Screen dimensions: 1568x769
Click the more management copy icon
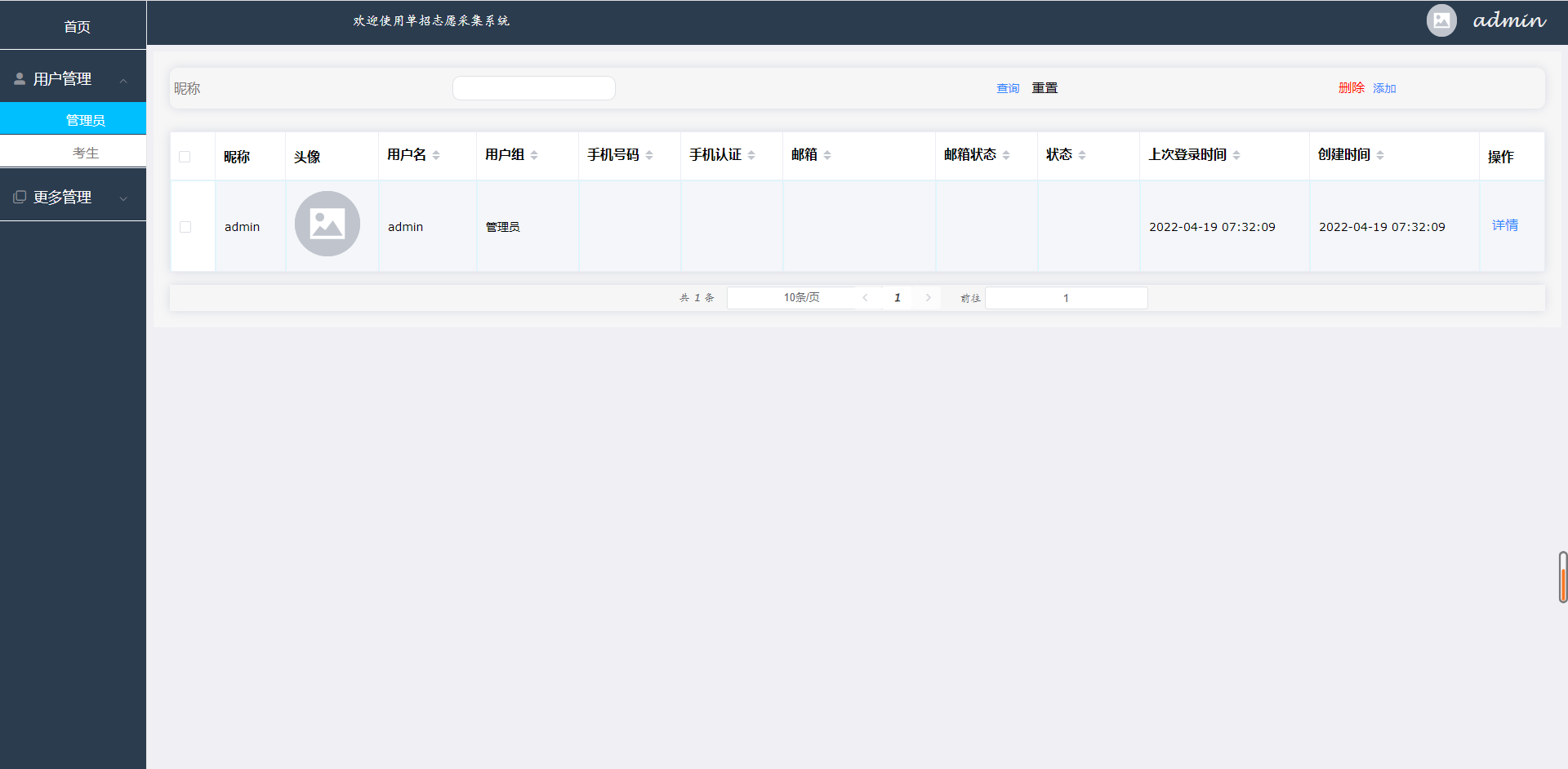click(20, 197)
